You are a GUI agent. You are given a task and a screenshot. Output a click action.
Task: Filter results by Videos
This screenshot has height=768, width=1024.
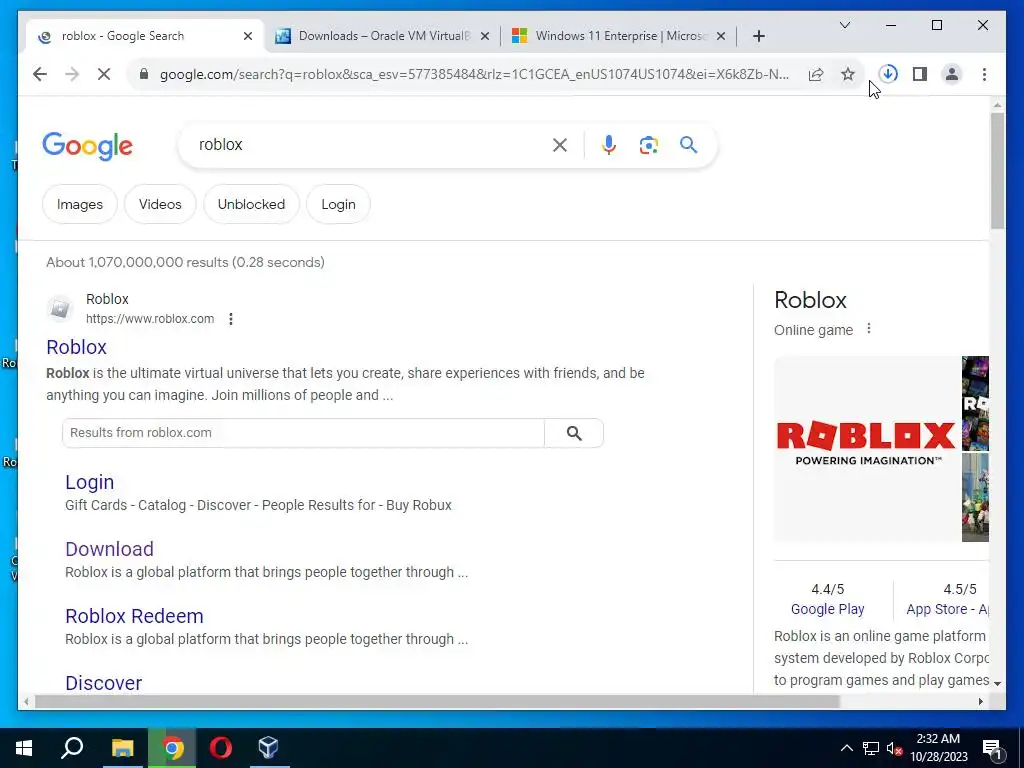pyautogui.click(x=160, y=204)
